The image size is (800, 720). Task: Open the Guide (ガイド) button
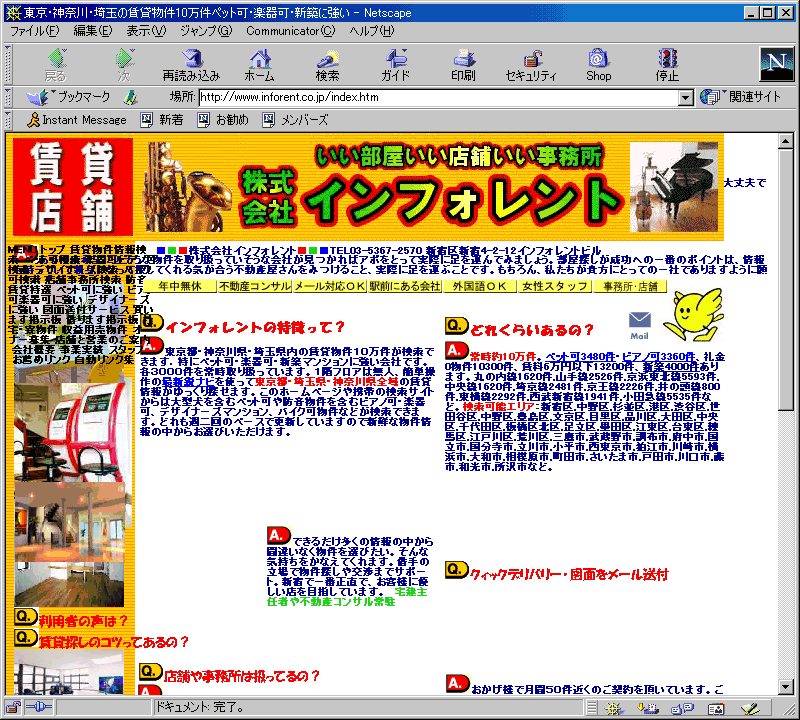[395, 65]
